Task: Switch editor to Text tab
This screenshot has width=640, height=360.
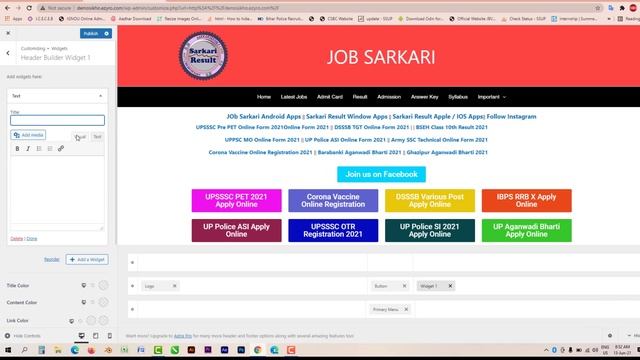Action: coord(97,137)
